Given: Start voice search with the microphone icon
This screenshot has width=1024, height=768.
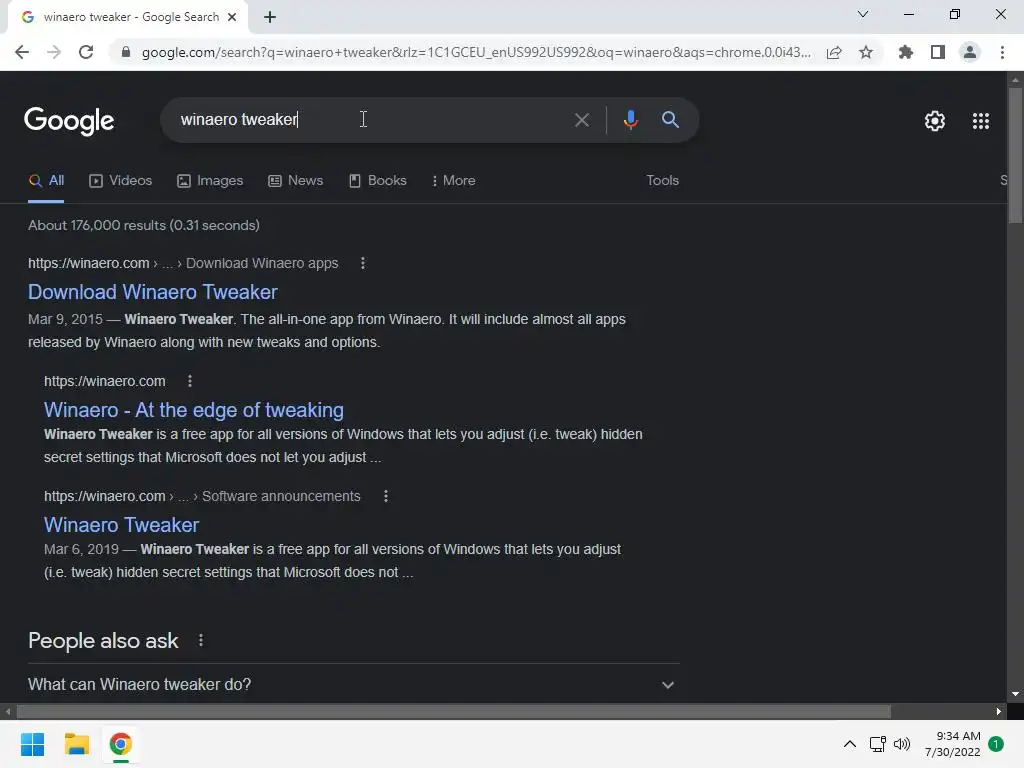Looking at the screenshot, I should [630, 120].
